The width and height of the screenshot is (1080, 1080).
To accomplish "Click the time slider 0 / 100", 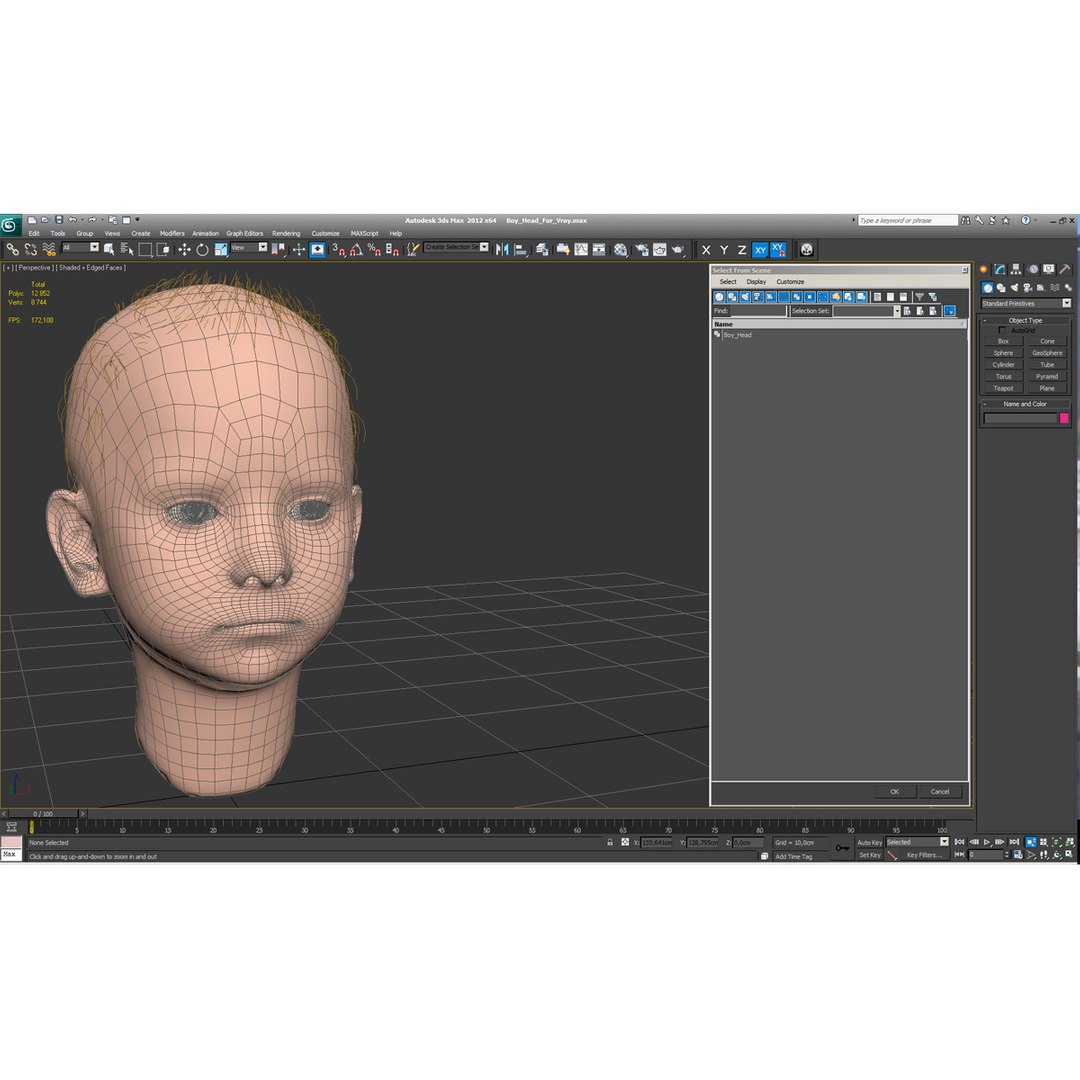I will (43, 814).
